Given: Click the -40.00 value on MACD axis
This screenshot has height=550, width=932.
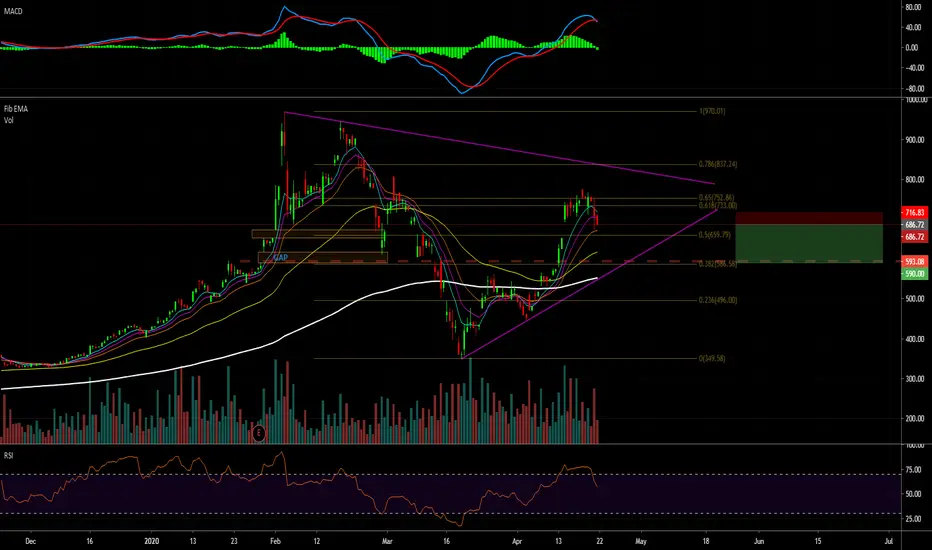Looking at the screenshot, I should coord(915,68).
